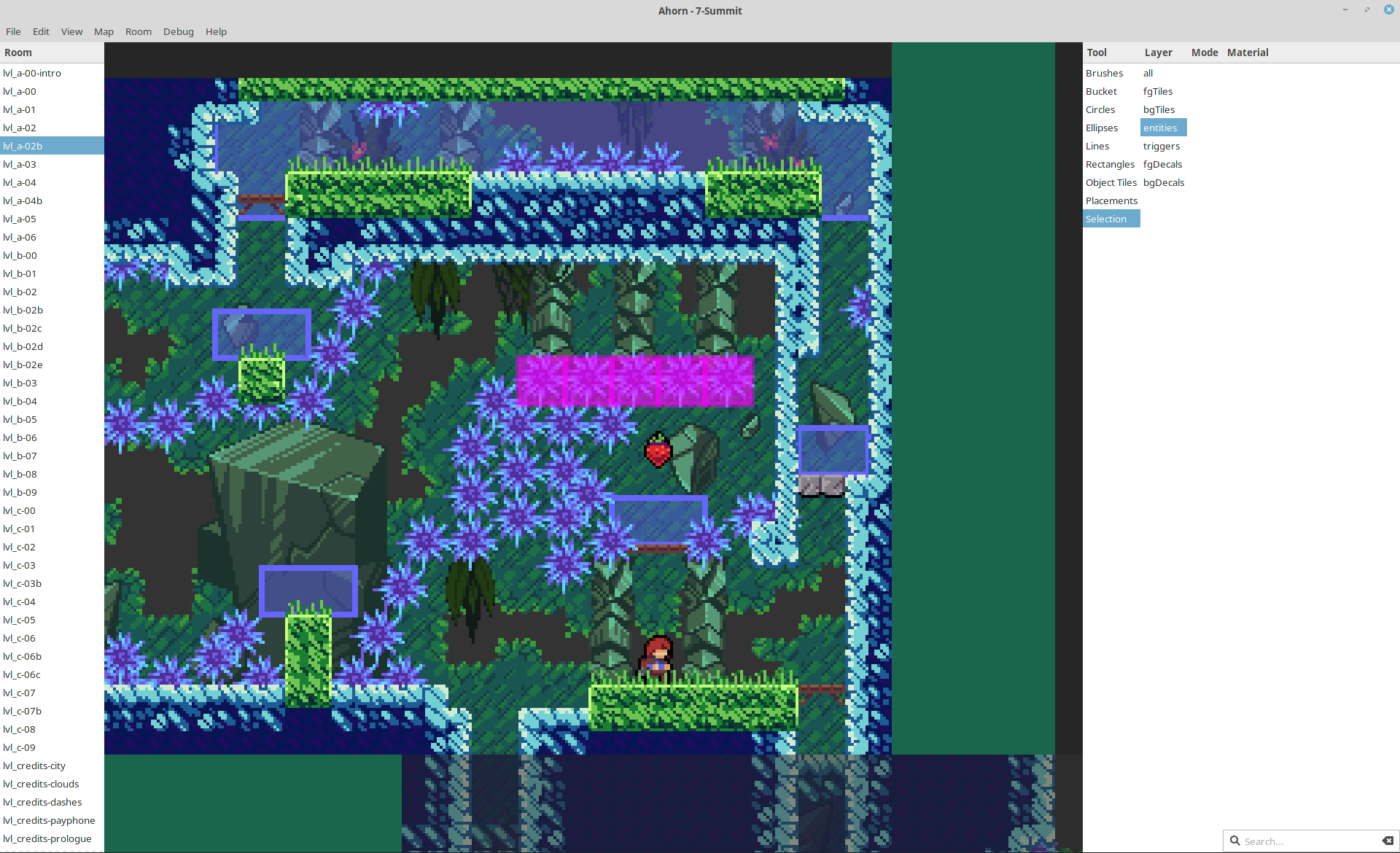Click the strawberry collectible in the room
1400x853 pixels.
[658, 450]
